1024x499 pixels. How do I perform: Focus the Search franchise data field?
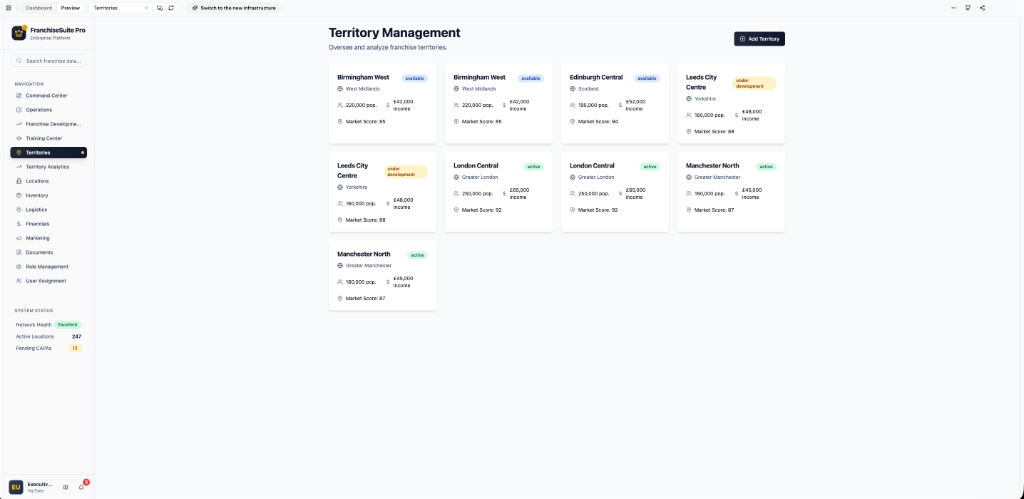48,61
